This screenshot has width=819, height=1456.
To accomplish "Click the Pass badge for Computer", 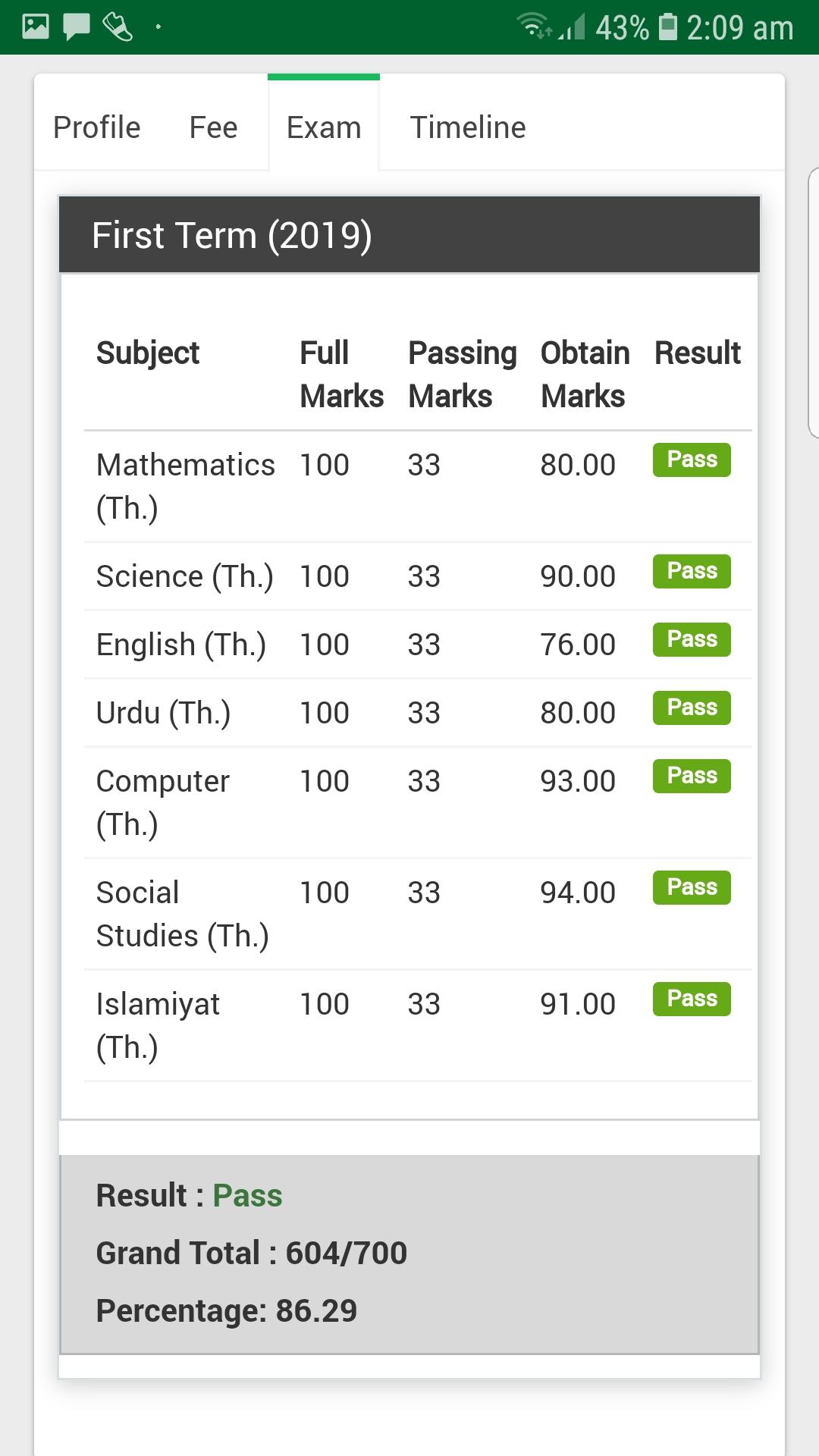I will (x=692, y=776).
